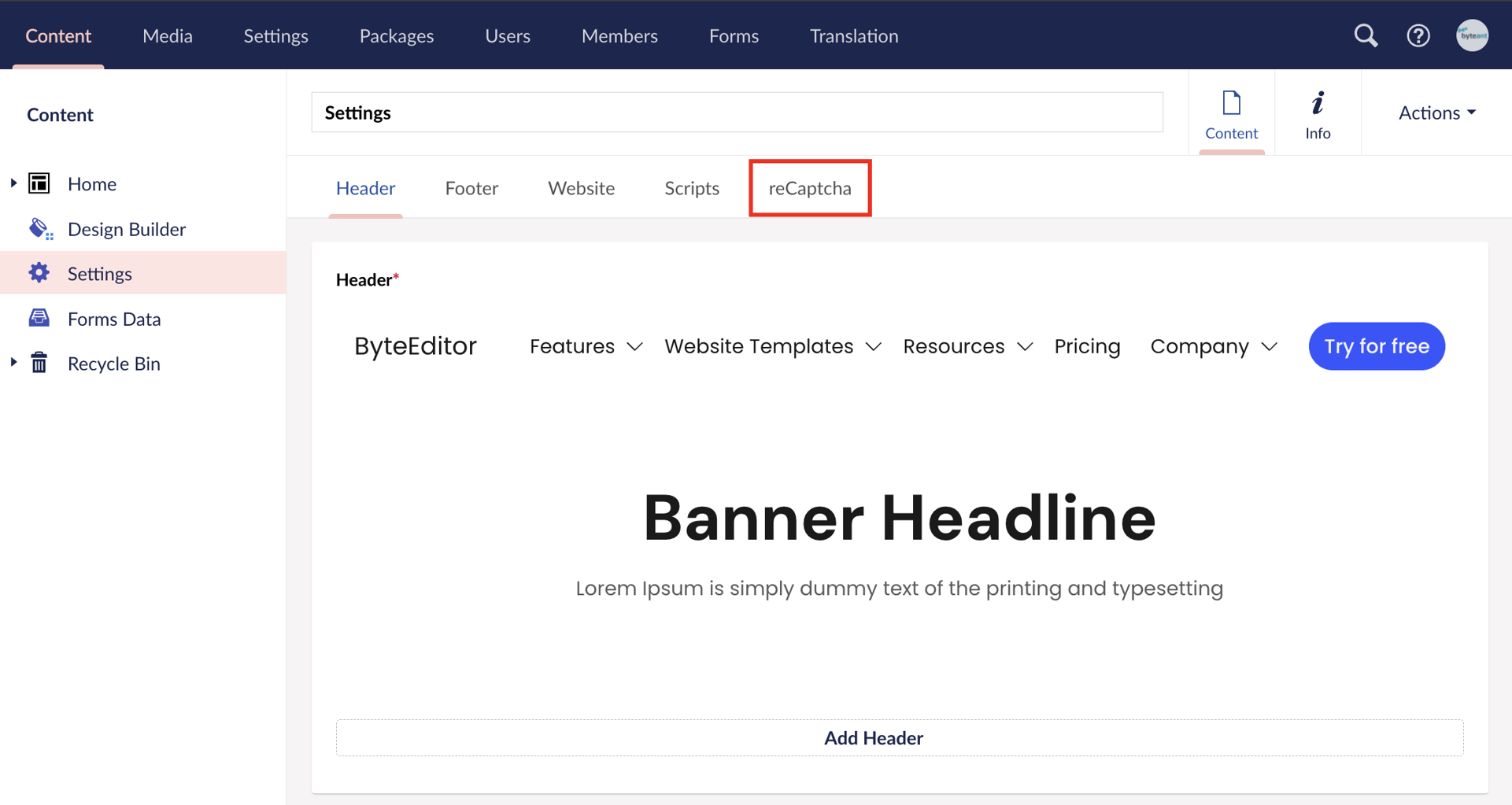1512x805 pixels.
Task: Open the Actions dropdown menu
Action: (1436, 113)
